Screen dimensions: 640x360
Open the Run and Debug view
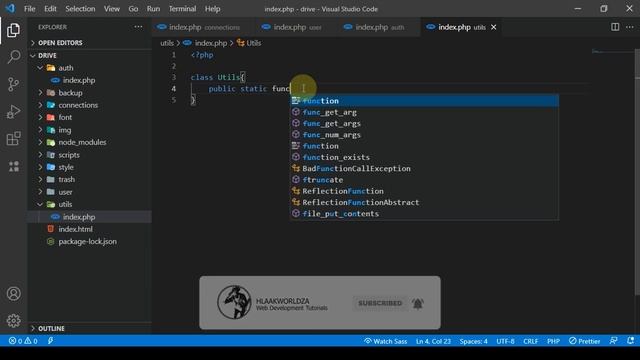click(x=13, y=111)
